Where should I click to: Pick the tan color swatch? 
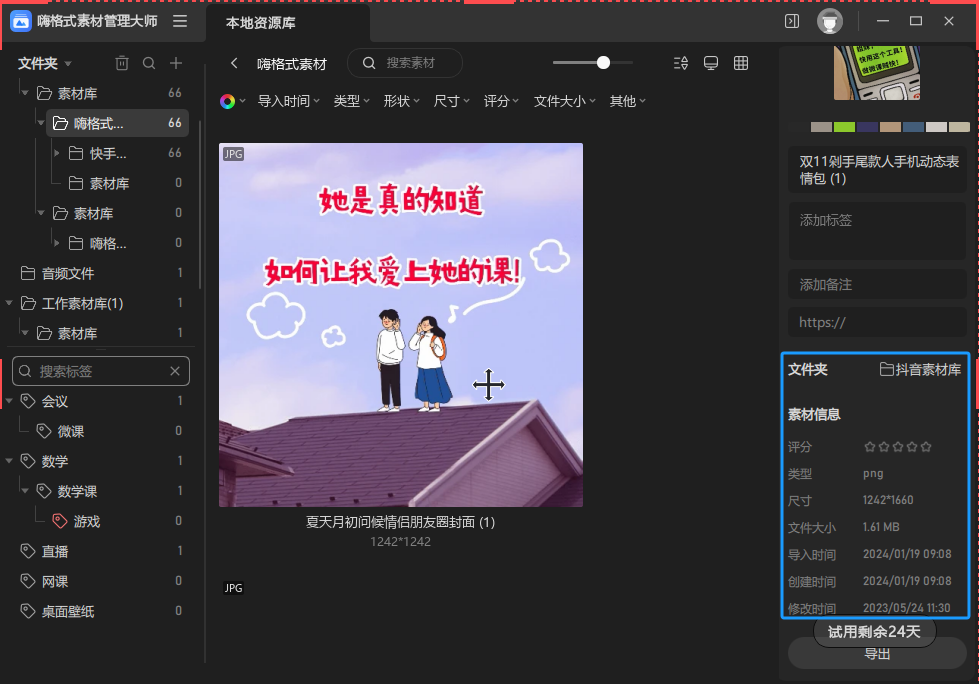point(890,127)
